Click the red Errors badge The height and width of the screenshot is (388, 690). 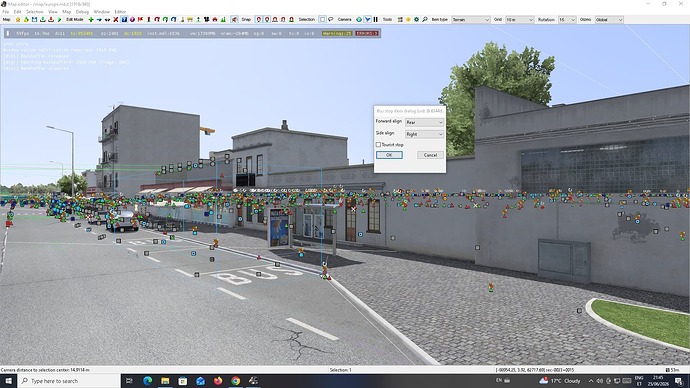pos(367,33)
